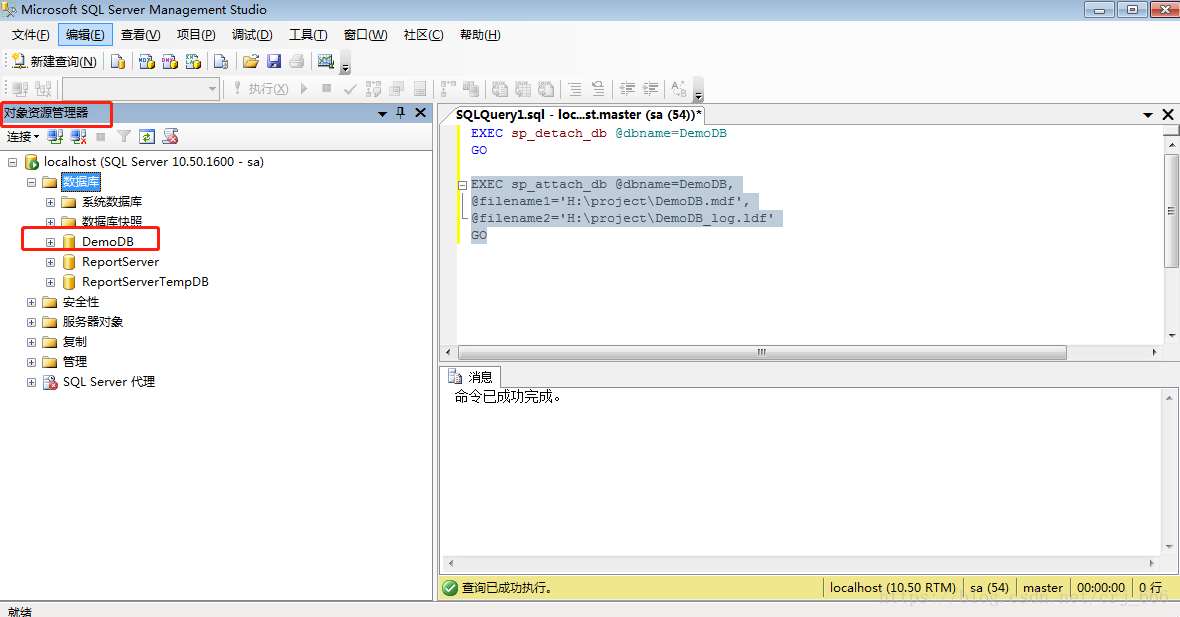Screen dimensions: 1180x617
Task: Collapse the localhost server node
Action: pyautogui.click(x=13, y=162)
